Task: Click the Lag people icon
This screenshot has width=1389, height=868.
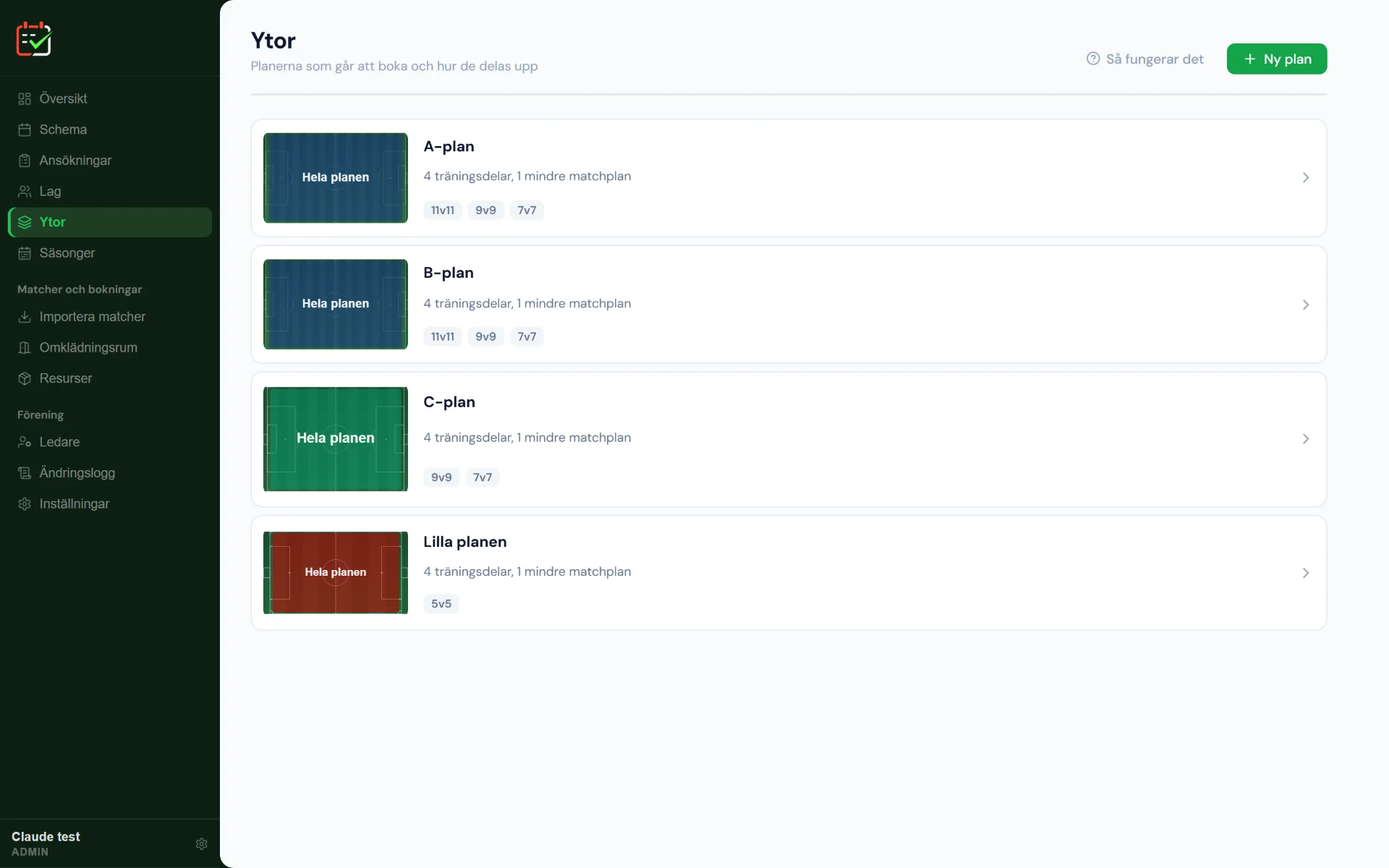Action: [25, 192]
